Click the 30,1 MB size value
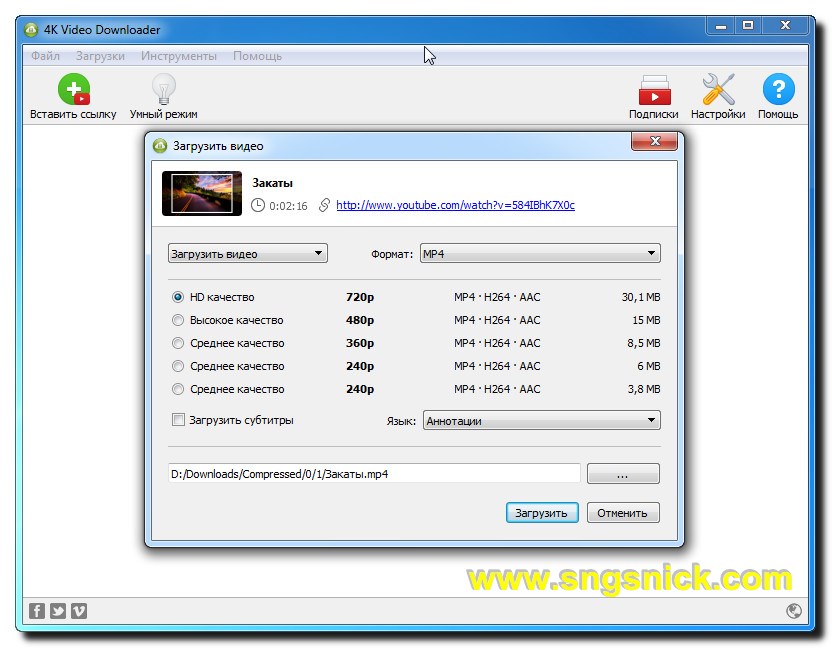 pos(641,297)
